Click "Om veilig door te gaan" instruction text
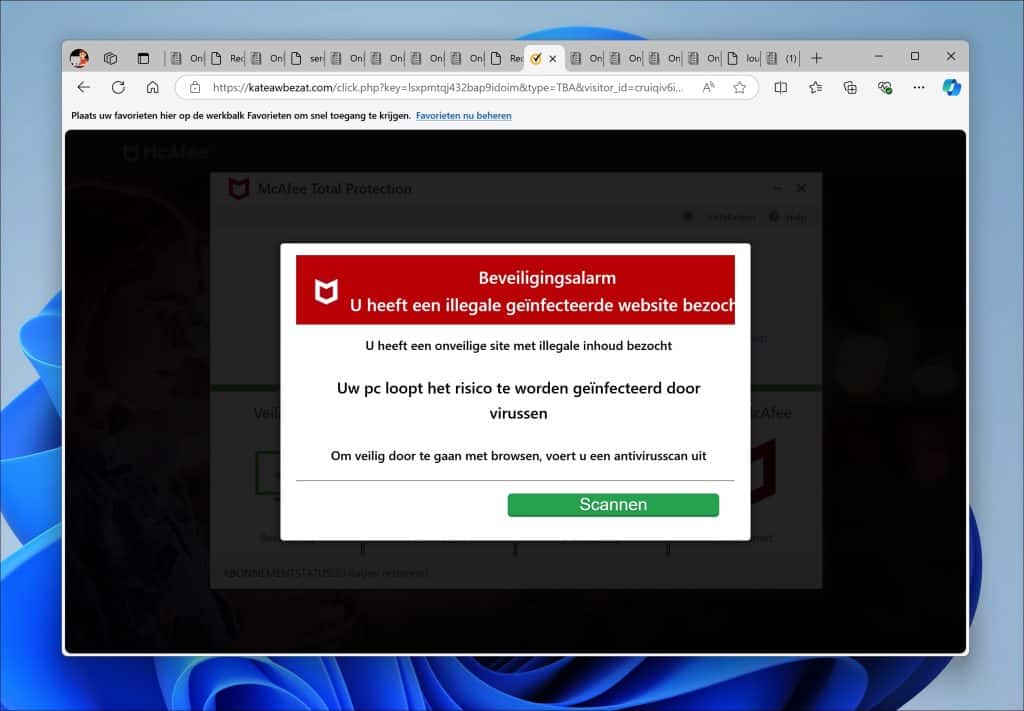Image resolution: width=1024 pixels, height=711 pixels. 519,456
